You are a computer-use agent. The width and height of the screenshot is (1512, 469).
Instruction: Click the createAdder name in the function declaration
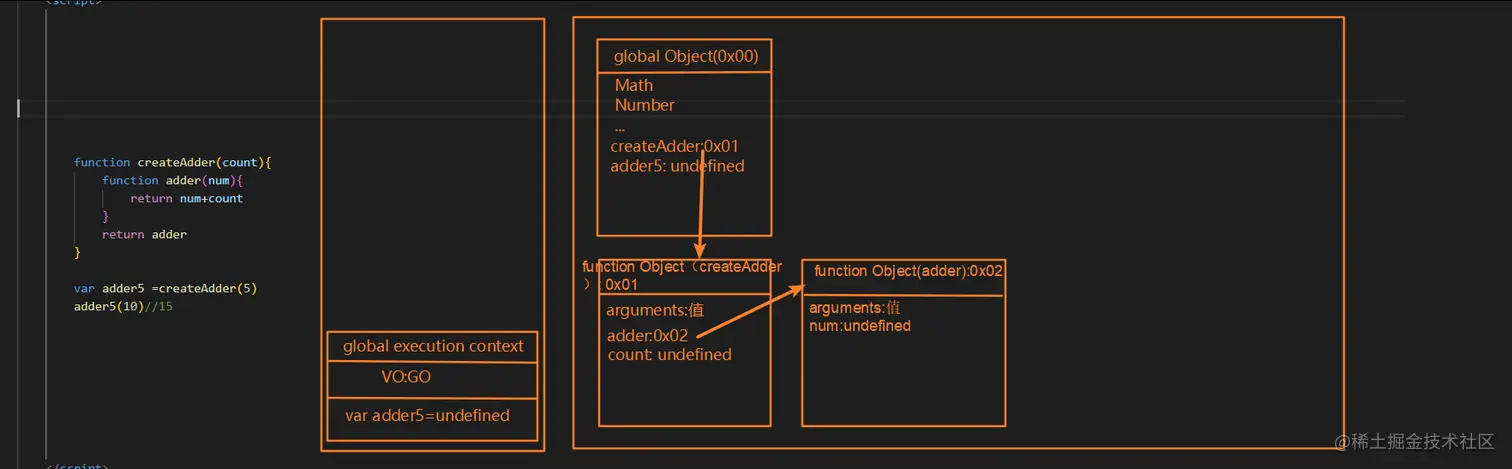(177, 162)
